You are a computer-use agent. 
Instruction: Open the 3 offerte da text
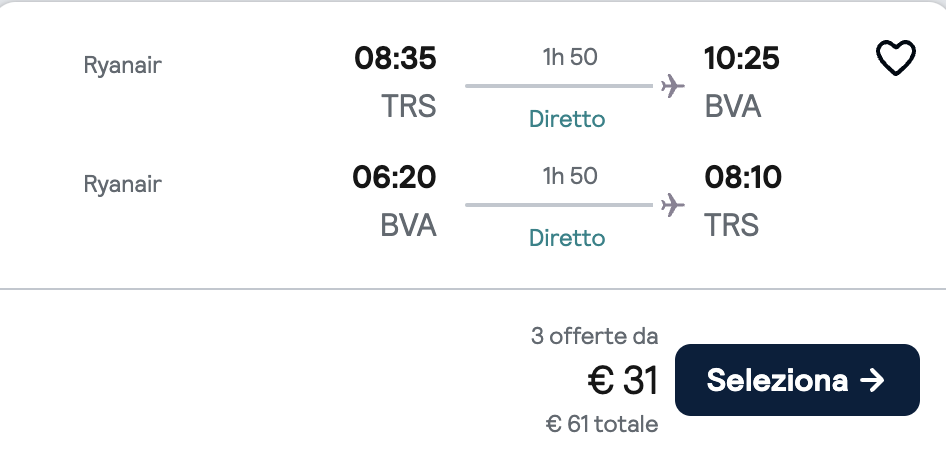point(594,336)
